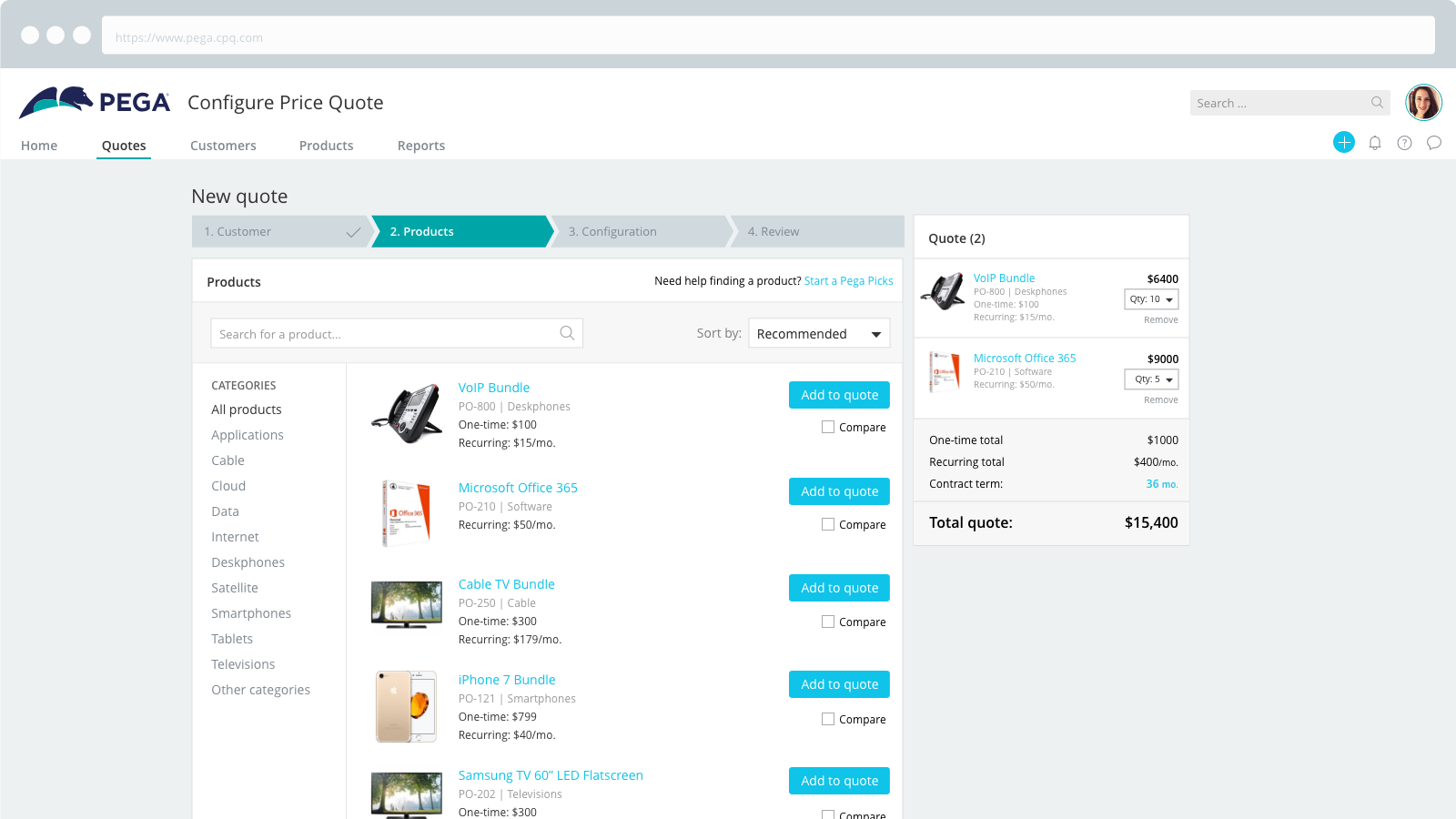Image resolution: width=1456 pixels, height=819 pixels.
Task: Select step 2. Products
Action: 461,231
